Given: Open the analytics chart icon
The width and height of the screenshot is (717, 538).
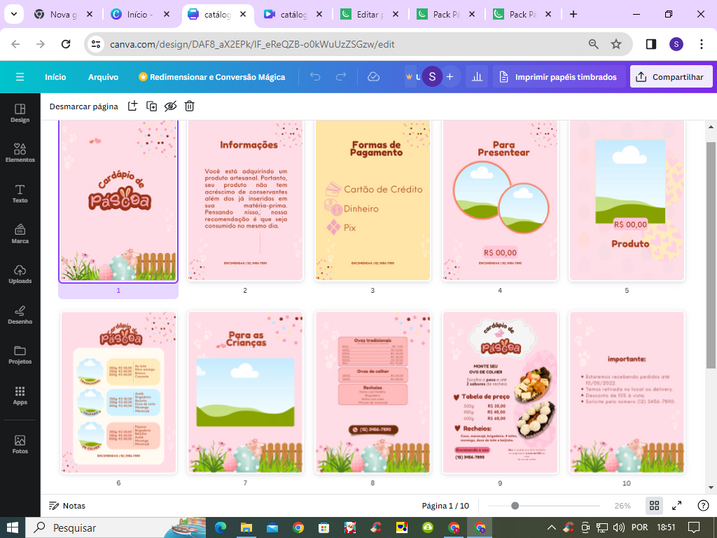Looking at the screenshot, I should [x=477, y=77].
